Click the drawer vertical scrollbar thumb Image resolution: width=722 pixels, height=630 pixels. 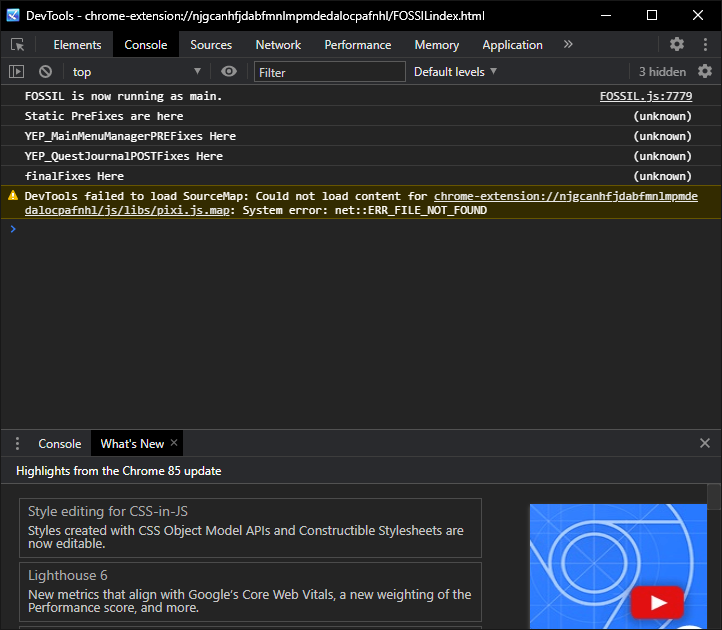[x=714, y=496]
